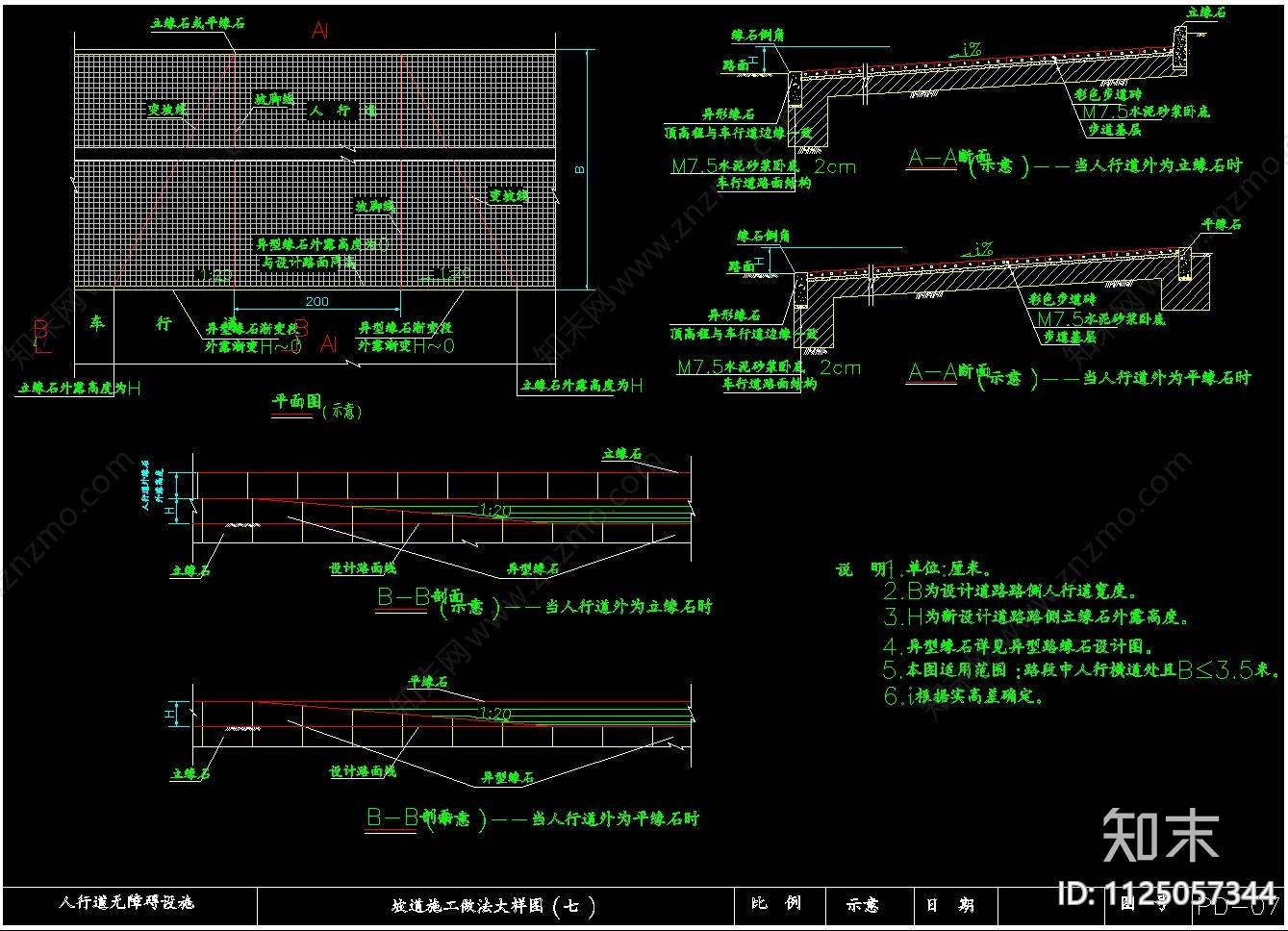Screen dimensions: 1288x931
Task: Click '立缘石' label at the upper A-A section's right end
Action: tap(1206, 13)
